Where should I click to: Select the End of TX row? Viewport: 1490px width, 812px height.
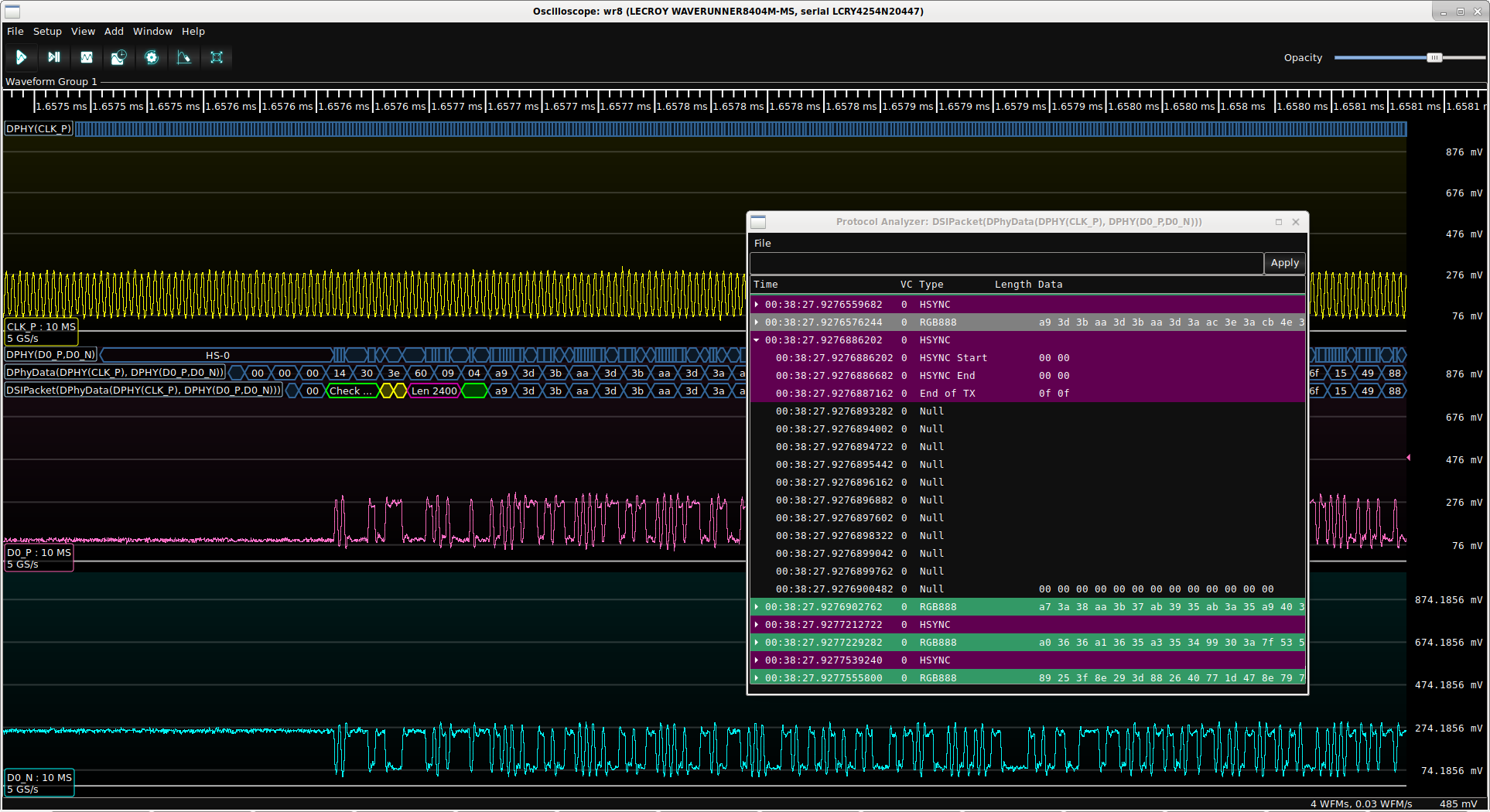click(x=1027, y=394)
